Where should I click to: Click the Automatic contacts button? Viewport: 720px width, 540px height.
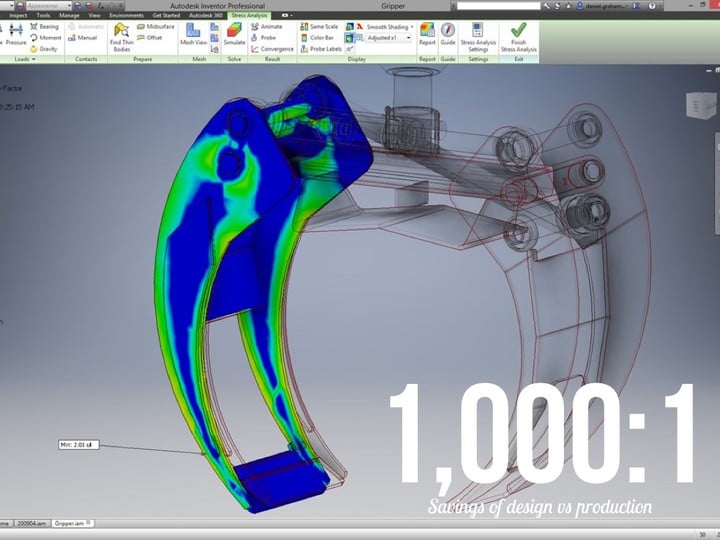pyautogui.click(x=85, y=27)
